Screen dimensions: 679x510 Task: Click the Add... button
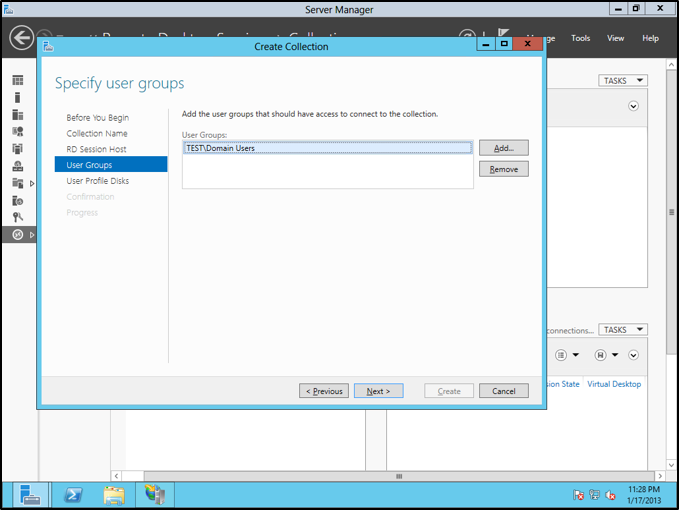coord(503,148)
